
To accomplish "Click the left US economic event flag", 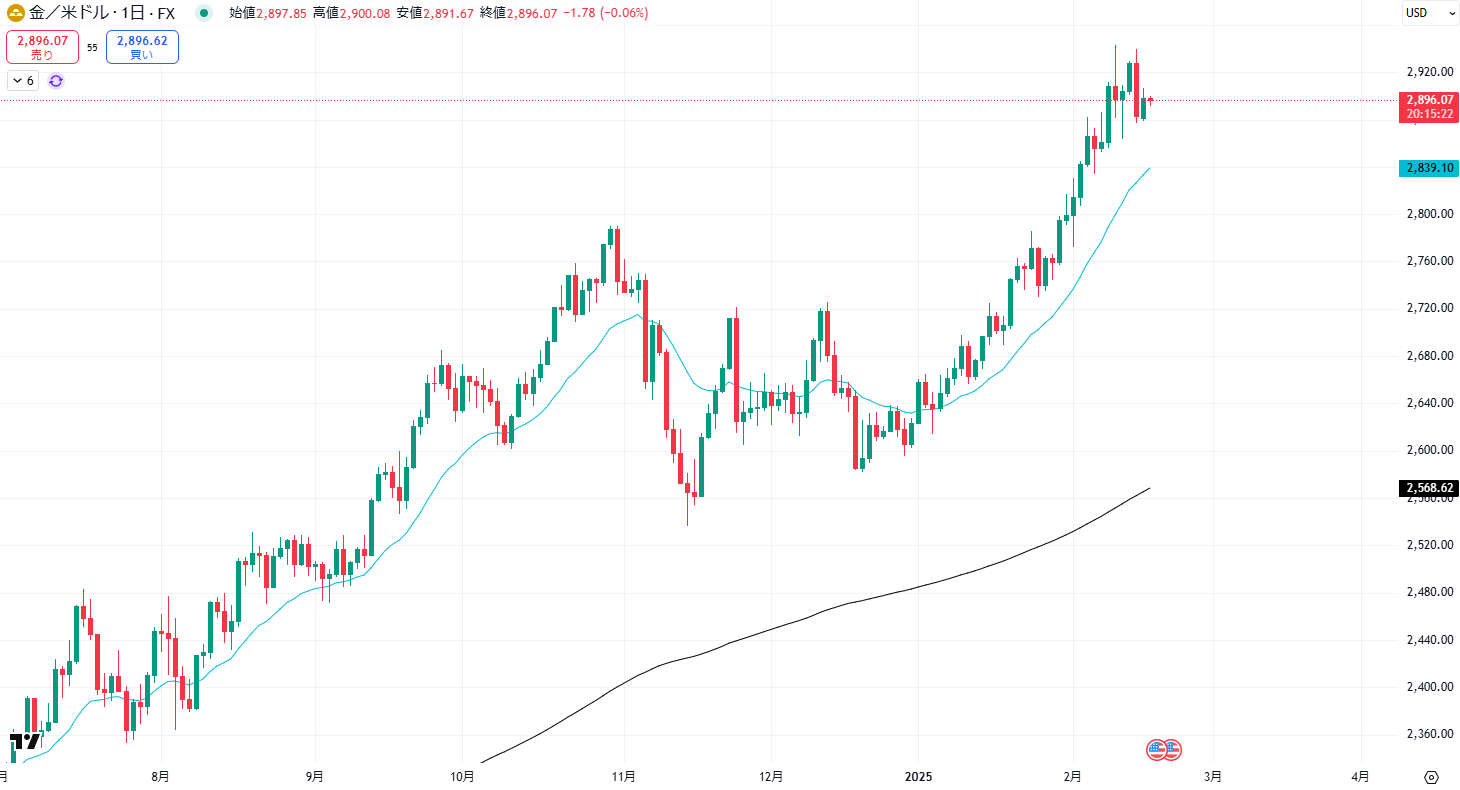I will tap(1156, 748).
